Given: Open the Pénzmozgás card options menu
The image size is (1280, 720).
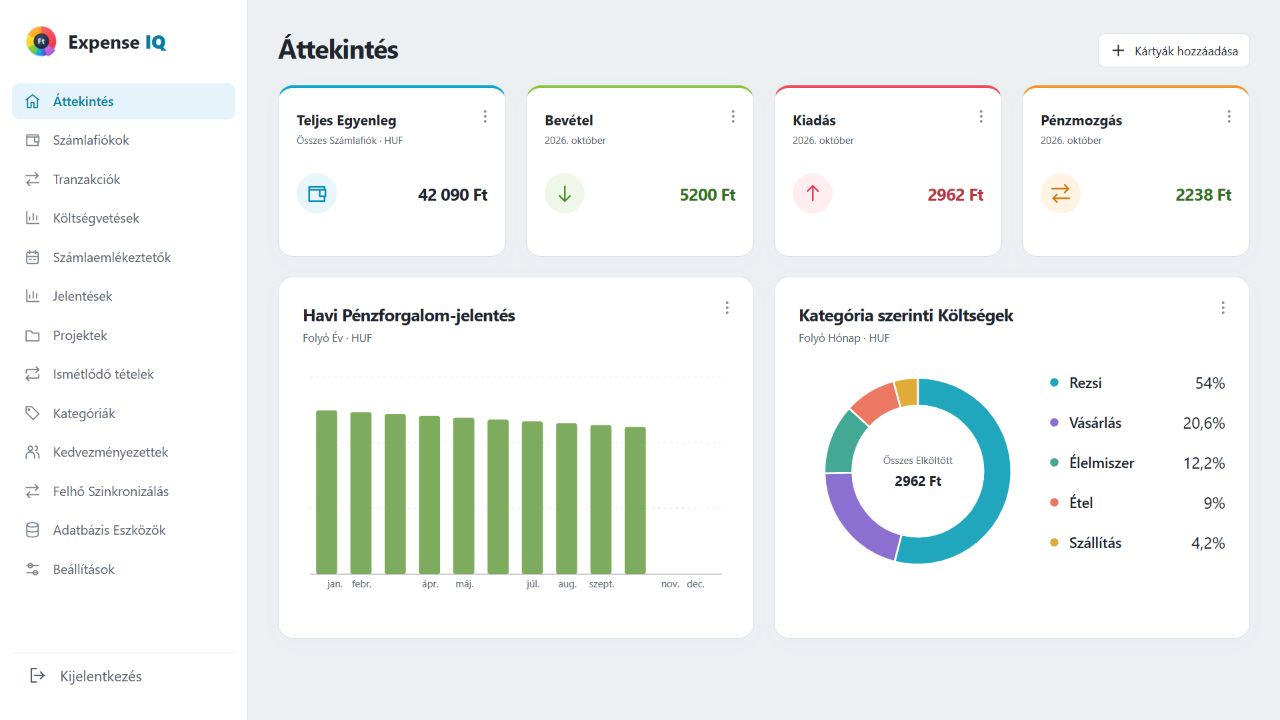Looking at the screenshot, I should (x=1229, y=117).
